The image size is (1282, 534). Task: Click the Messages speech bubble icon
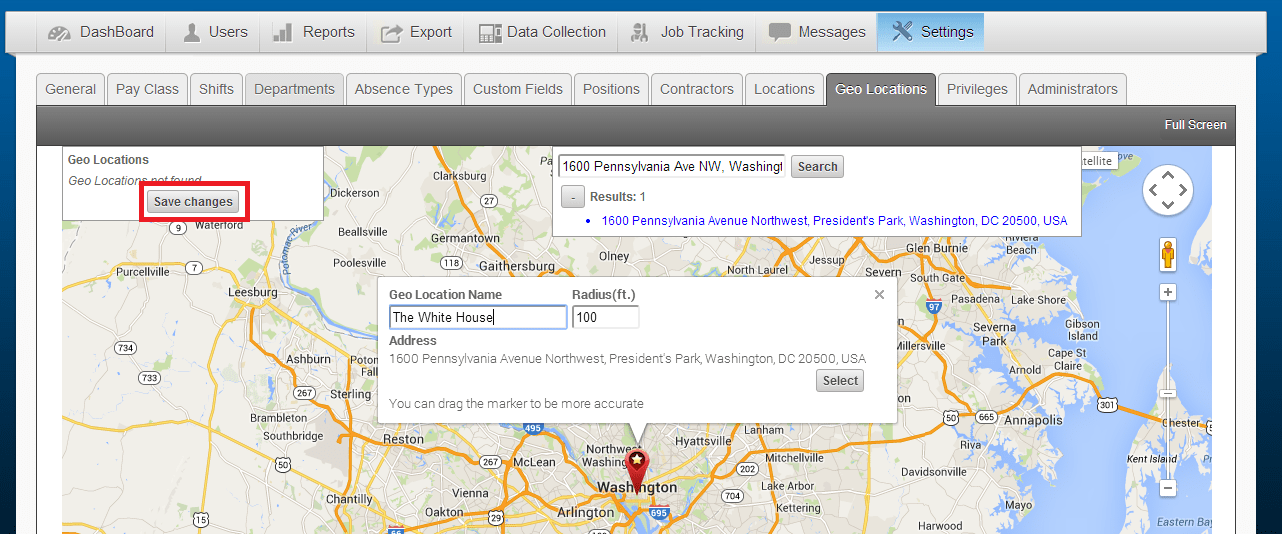point(780,32)
